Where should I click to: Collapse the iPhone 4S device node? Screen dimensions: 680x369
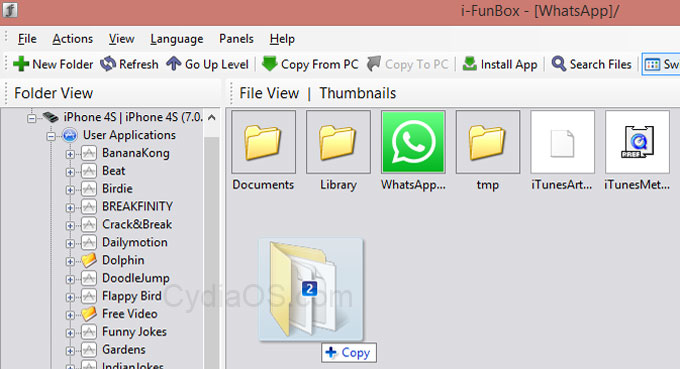(31, 118)
